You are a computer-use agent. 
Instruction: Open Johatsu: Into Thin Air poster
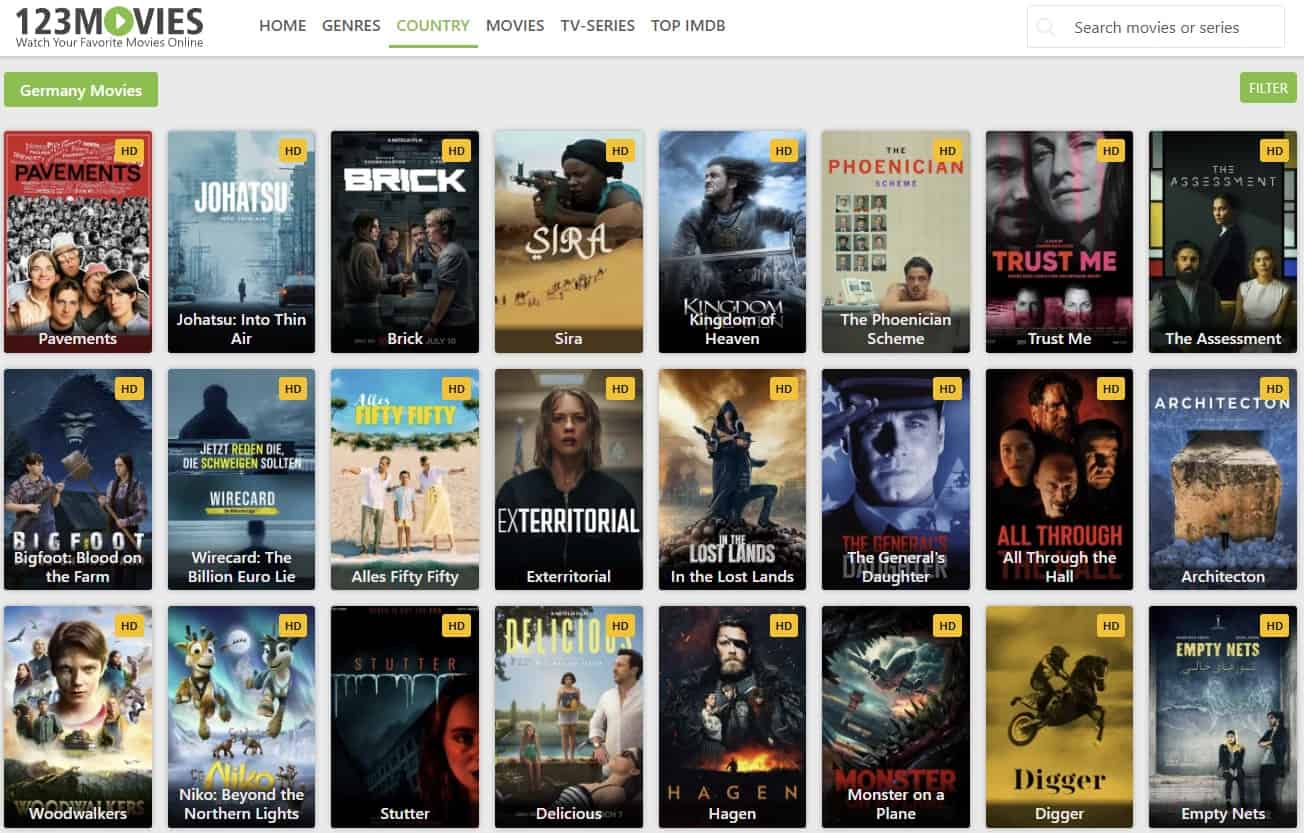241,242
